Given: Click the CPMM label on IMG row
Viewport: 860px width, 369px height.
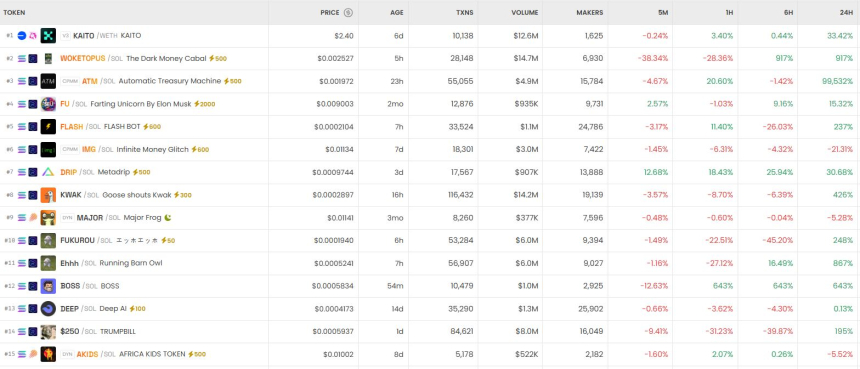Looking at the screenshot, I should [70, 149].
